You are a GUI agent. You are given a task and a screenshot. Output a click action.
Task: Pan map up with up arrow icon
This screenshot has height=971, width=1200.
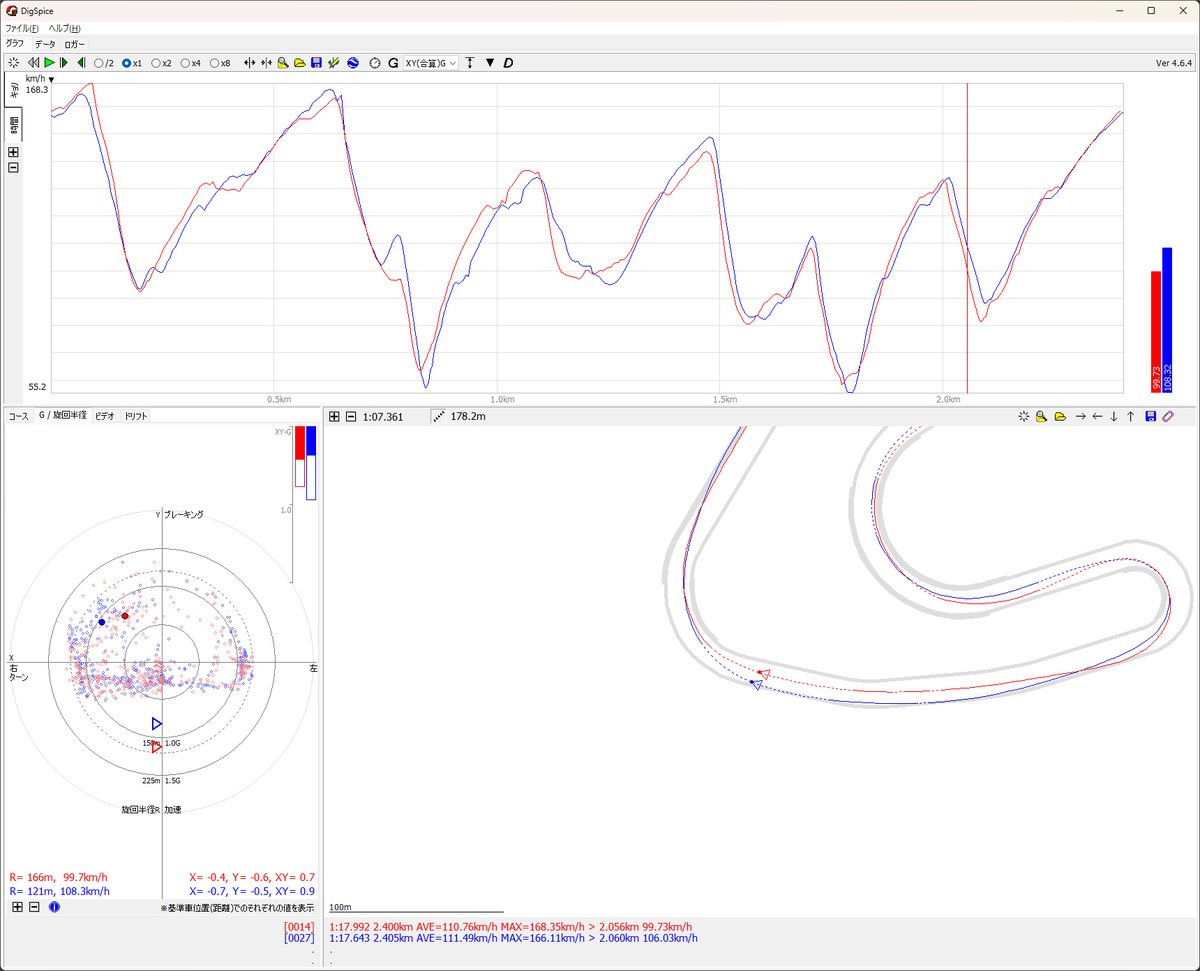pyautogui.click(x=1131, y=416)
